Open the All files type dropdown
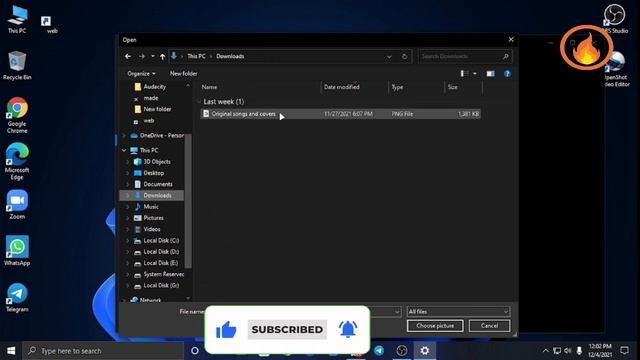 (458, 312)
